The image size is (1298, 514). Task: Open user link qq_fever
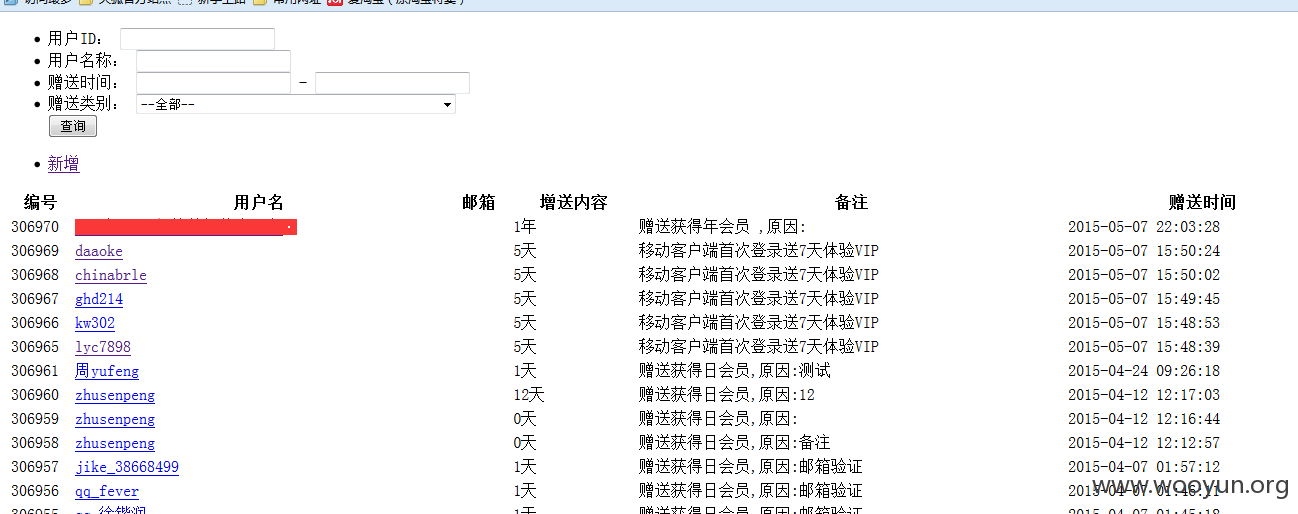point(107,491)
